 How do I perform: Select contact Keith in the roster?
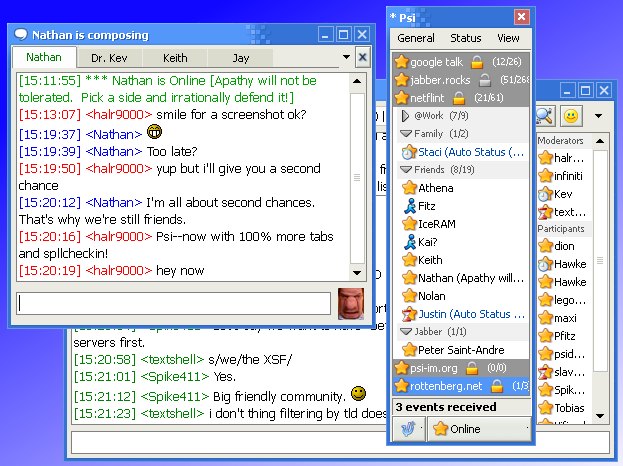pos(463,260)
